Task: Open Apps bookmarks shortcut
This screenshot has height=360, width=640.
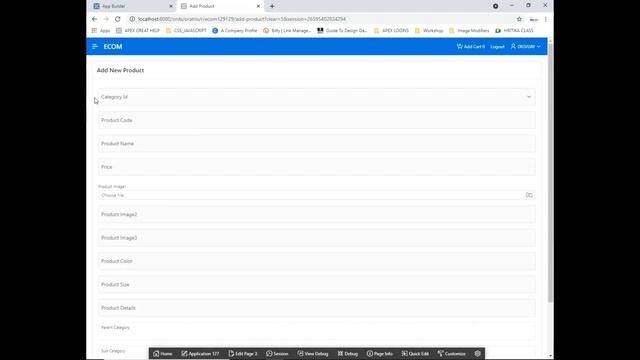Action: pos(101,31)
